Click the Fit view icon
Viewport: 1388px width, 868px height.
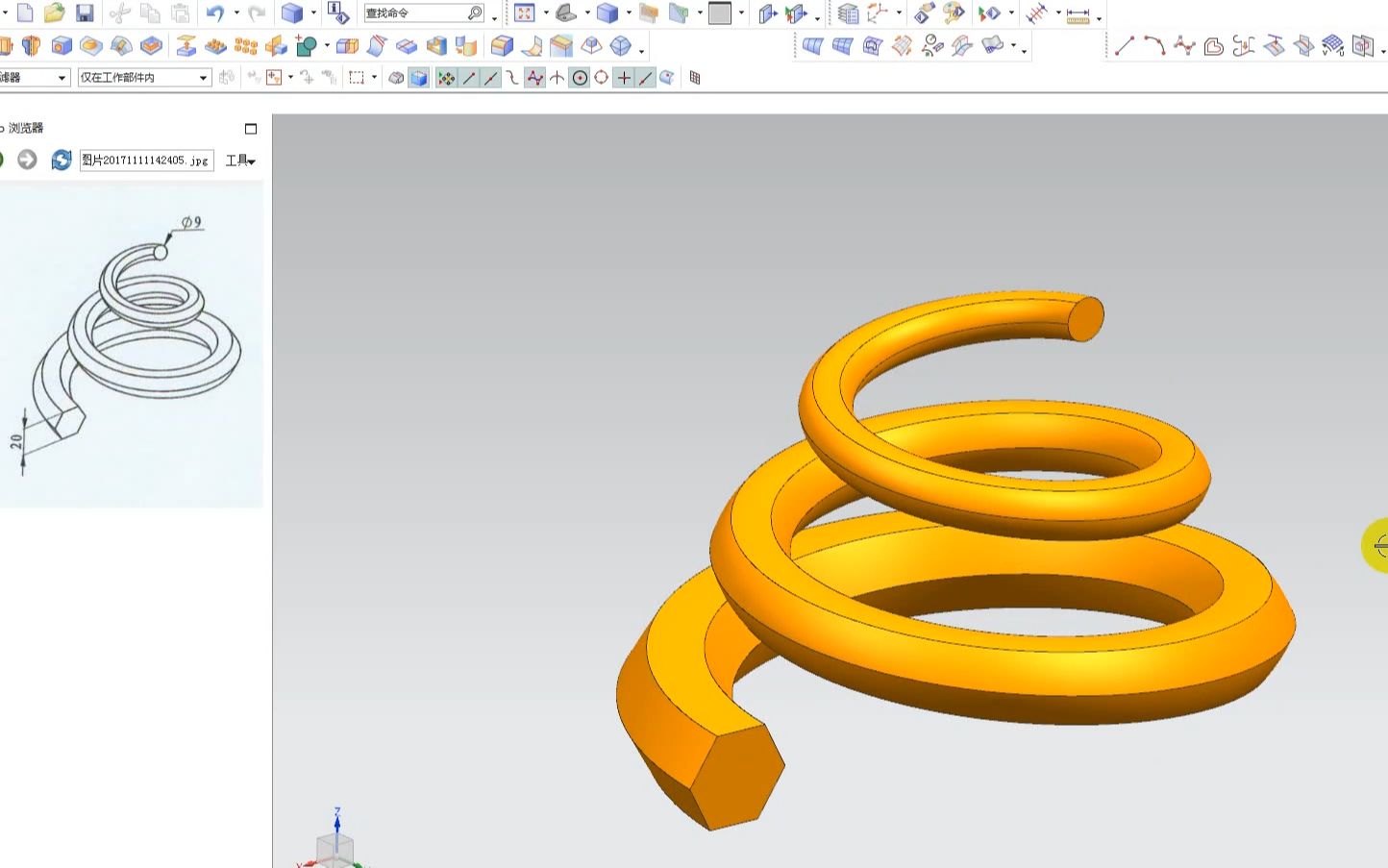point(524,13)
